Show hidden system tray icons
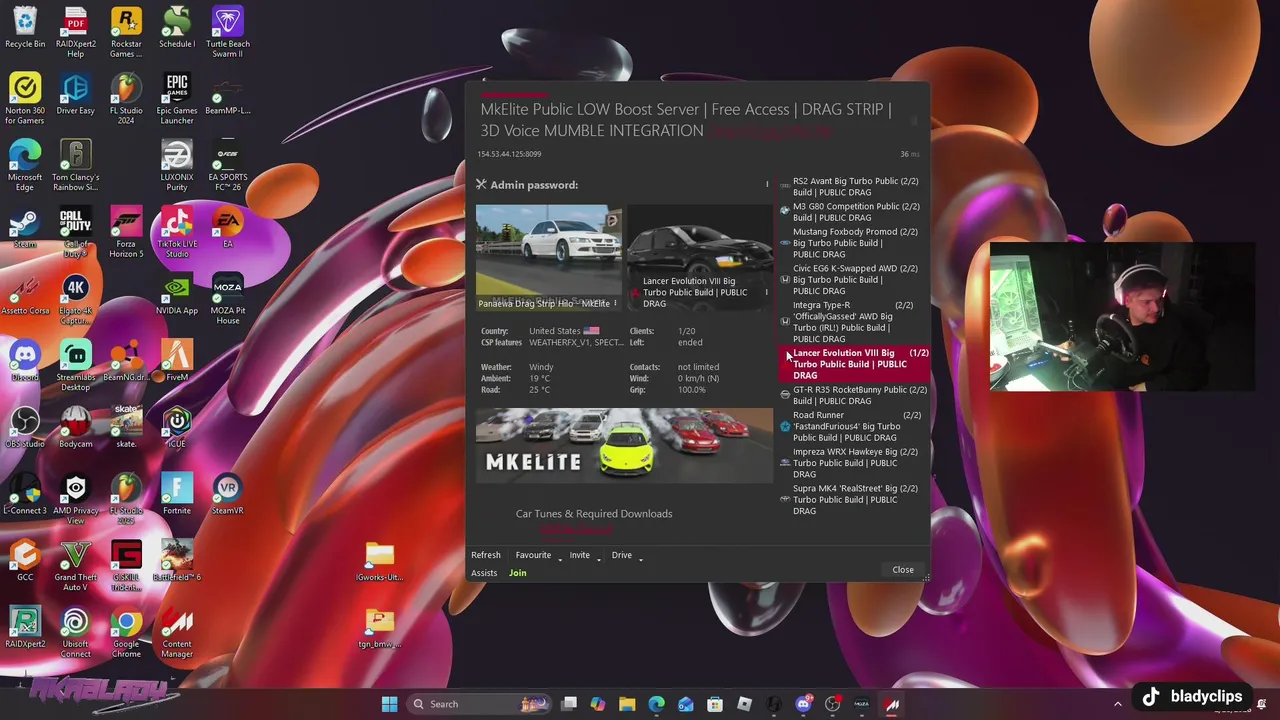The image size is (1280, 720). (1118, 704)
